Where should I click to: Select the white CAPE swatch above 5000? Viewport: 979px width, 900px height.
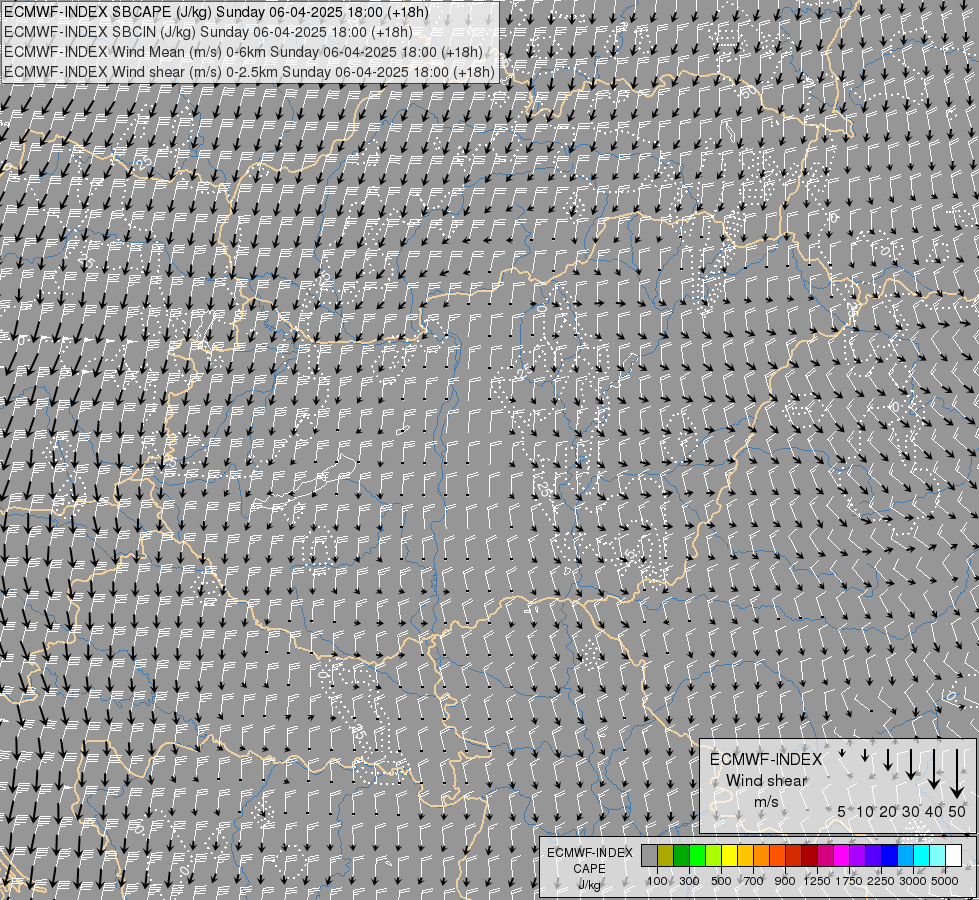(953, 855)
